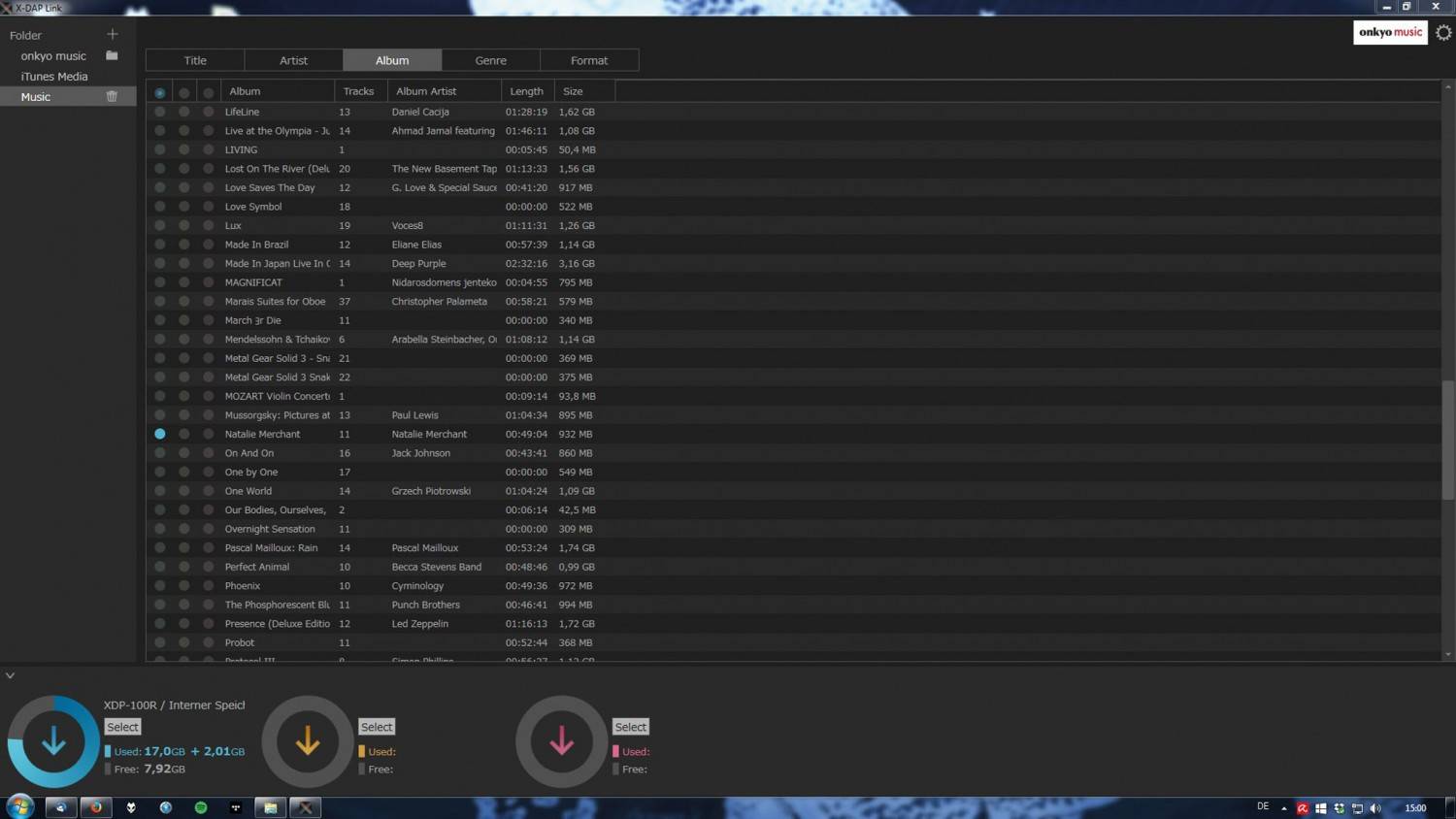Screen dimensions: 1456x819
Task: Switch to the Title tab
Action: pyautogui.click(x=195, y=60)
